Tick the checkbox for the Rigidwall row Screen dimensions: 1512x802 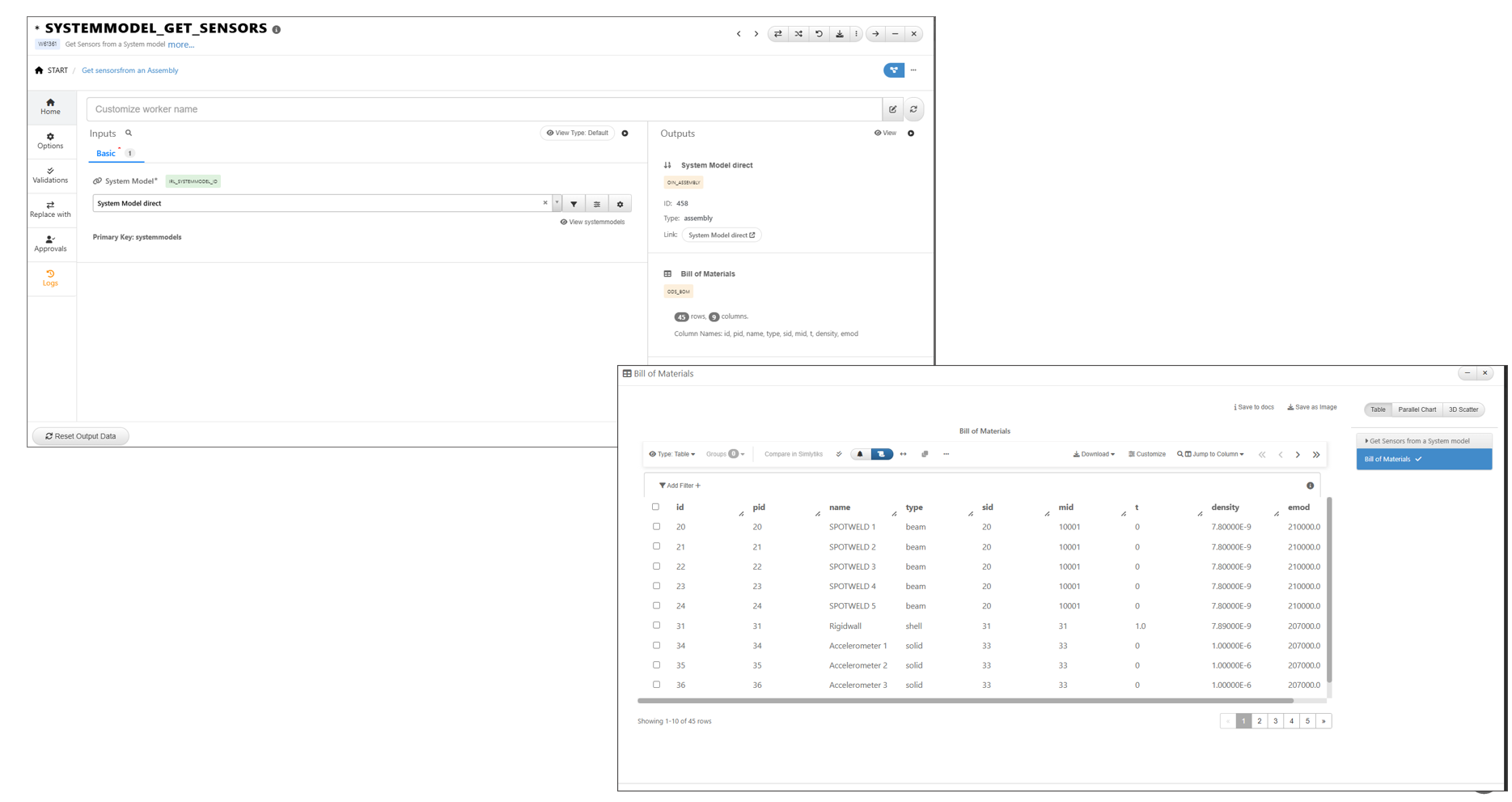[x=656, y=626]
